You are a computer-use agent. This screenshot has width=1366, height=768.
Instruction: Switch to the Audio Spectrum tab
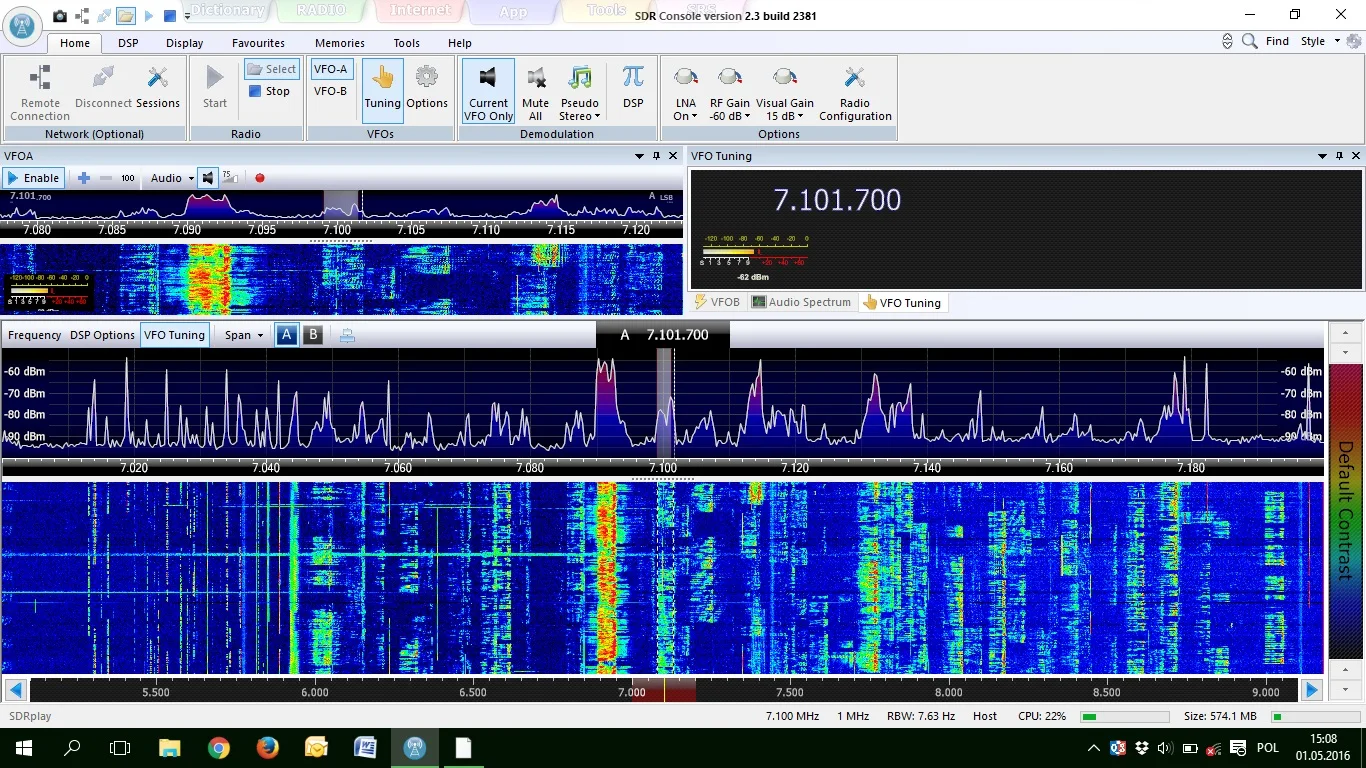pos(801,302)
